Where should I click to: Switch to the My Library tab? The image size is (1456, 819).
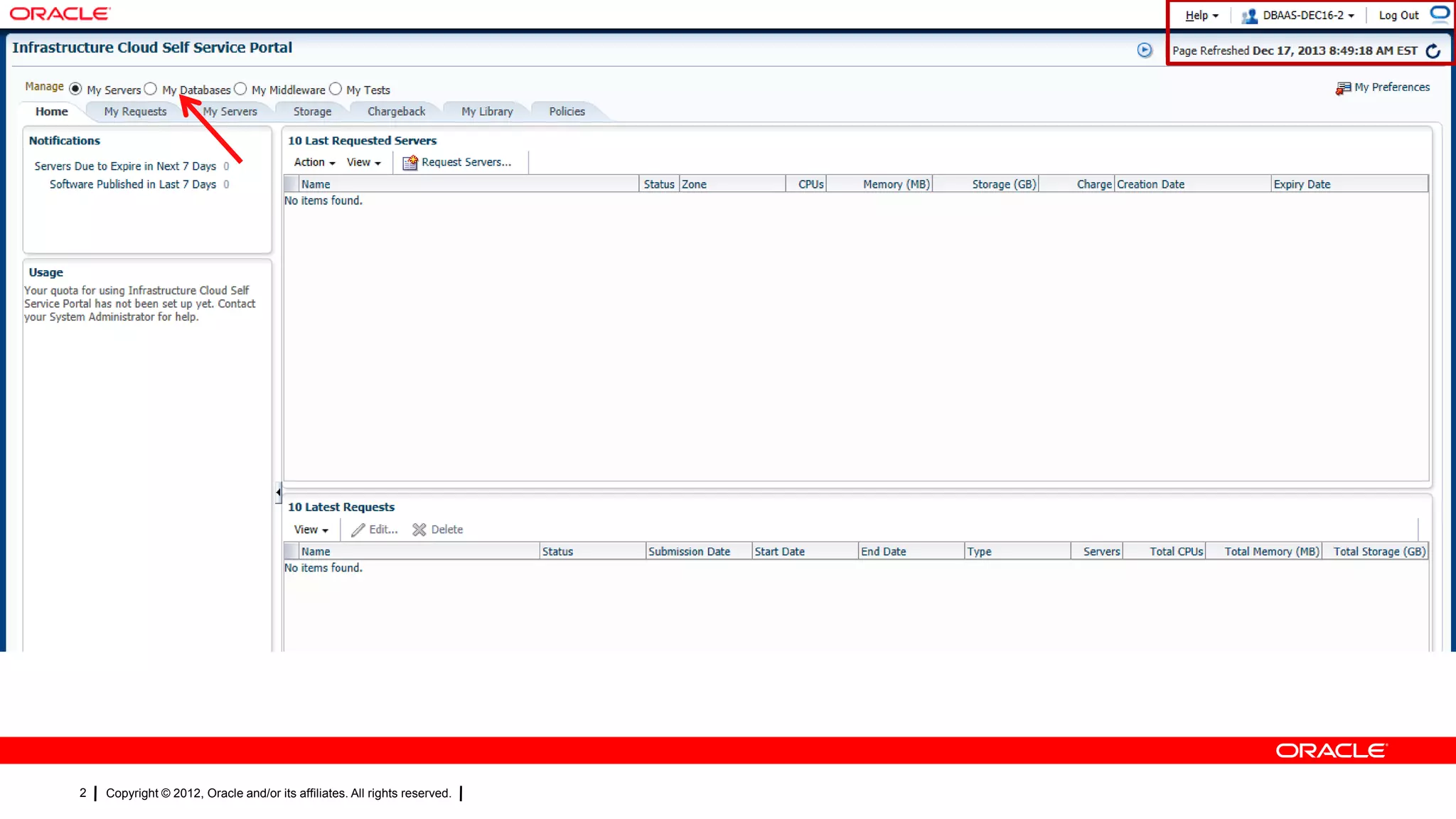pyautogui.click(x=487, y=112)
